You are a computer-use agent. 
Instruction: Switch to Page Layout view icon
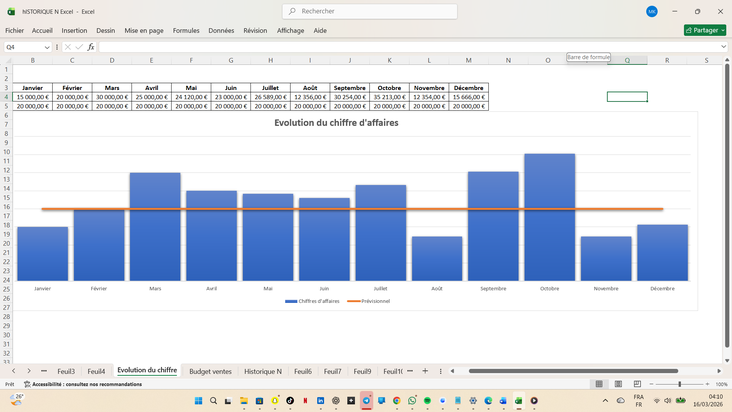[x=618, y=384]
